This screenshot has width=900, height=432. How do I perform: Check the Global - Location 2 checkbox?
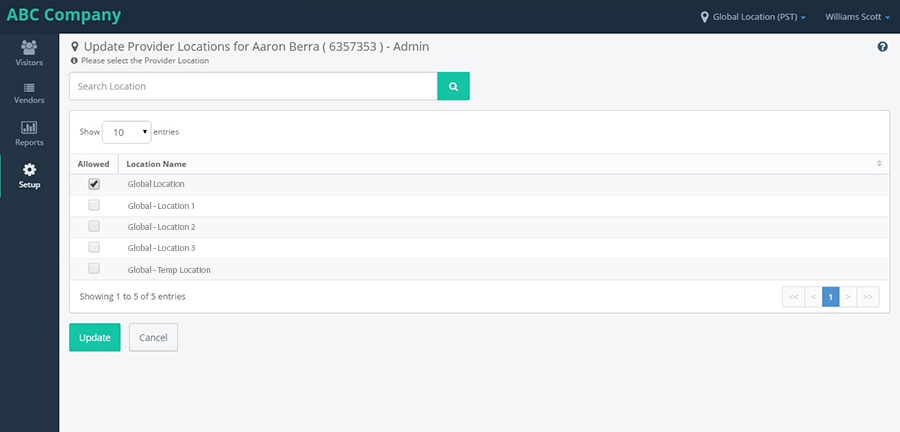click(94, 227)
